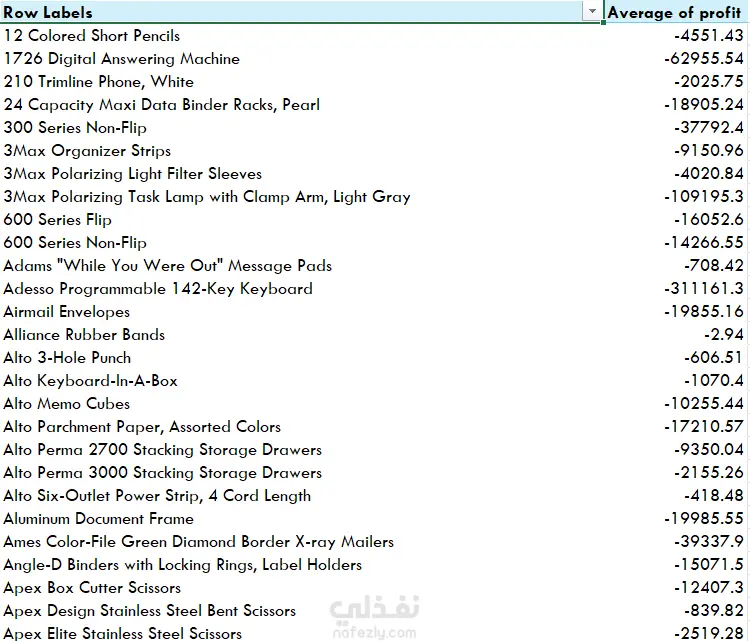750x641 pixels.
Task: Select the profit value -311161.3
Action: click(x=704, y=288)
